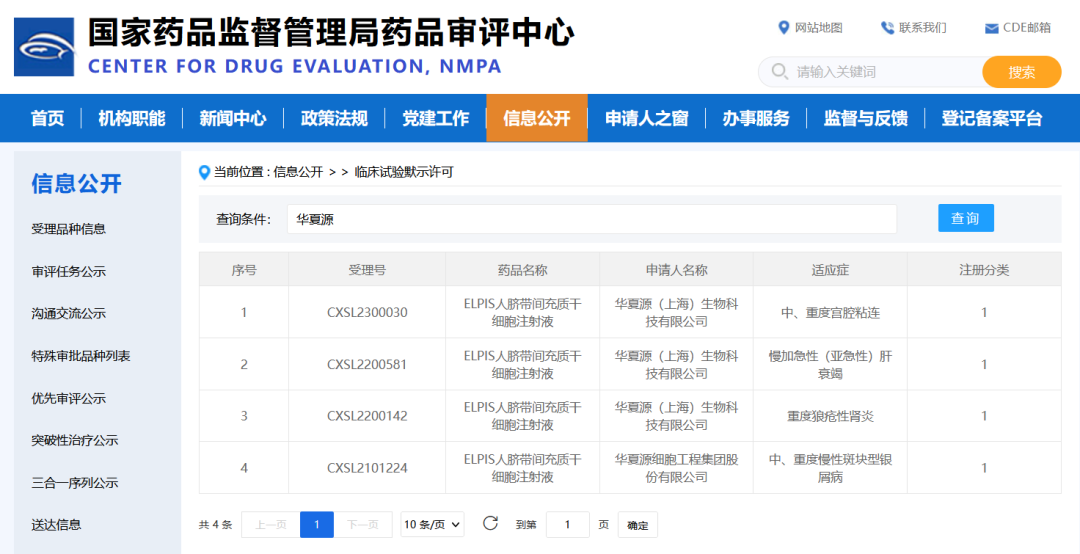Click drug name in row CXSL2300030

522,312
